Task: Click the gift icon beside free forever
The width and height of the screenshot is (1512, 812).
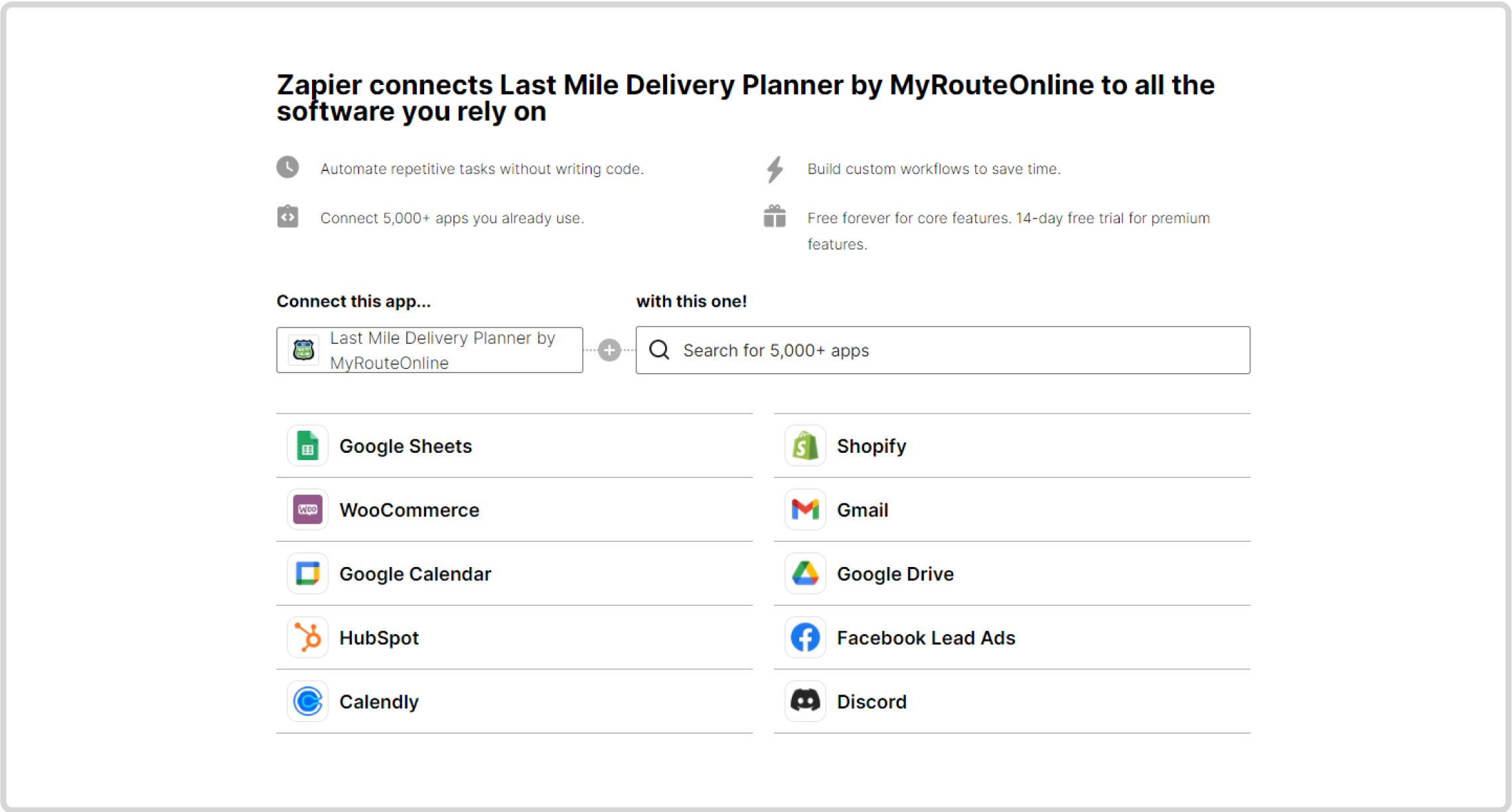Action: (x=775, y=216)
